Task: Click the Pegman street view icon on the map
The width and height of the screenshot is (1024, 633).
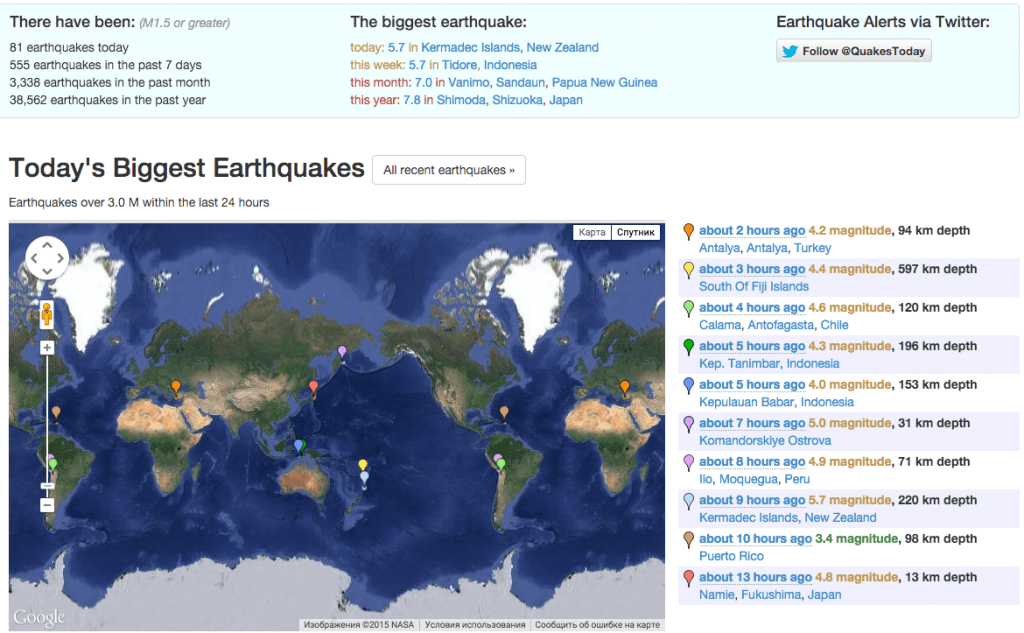Action: (x=48, y=316)
